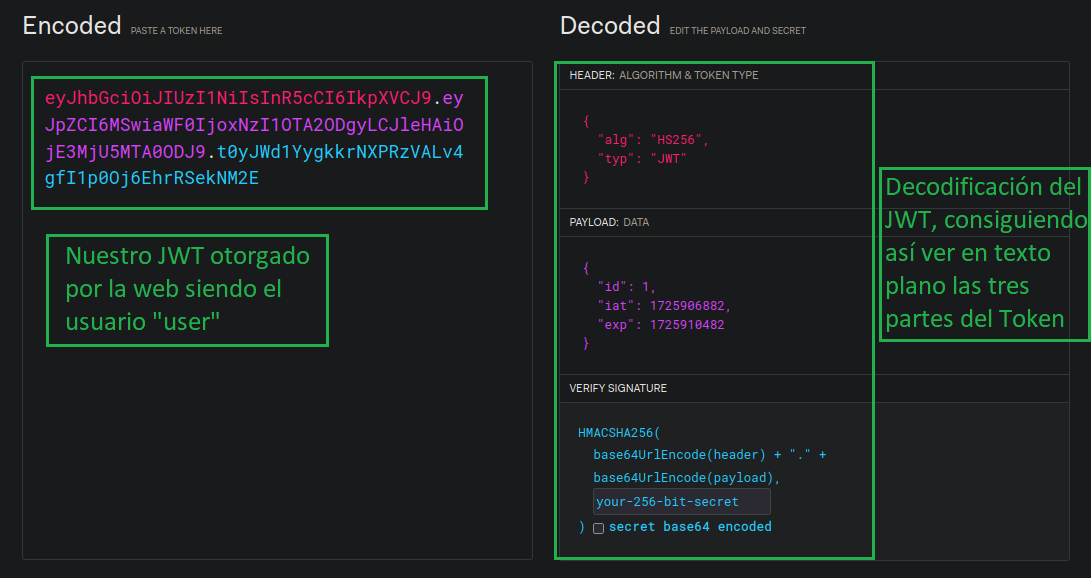This screenshot has width=1091, height=578.
Task: Click the PASTE A TOKEN HERE hint text
Action: click(x=176, y=31)
